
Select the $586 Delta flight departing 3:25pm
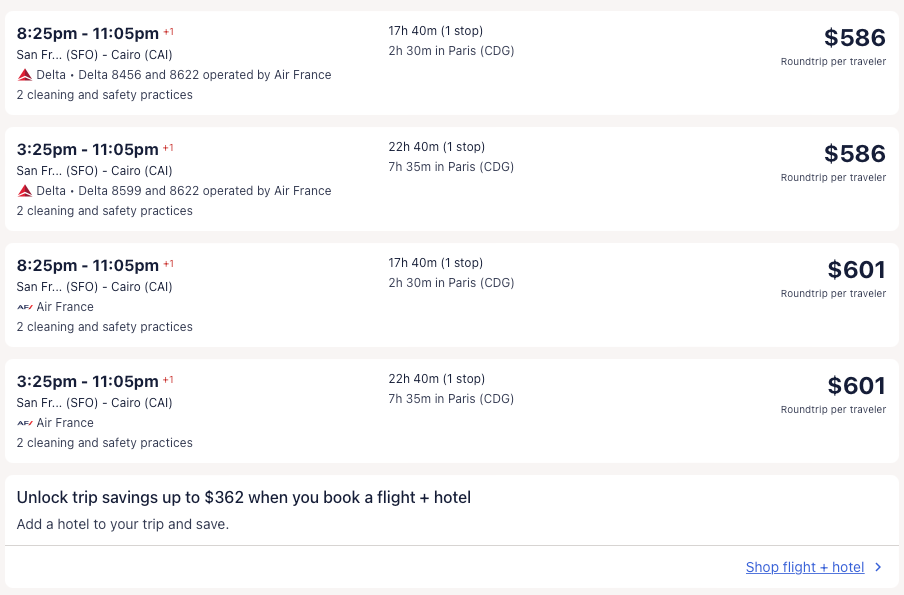(854, 154)
